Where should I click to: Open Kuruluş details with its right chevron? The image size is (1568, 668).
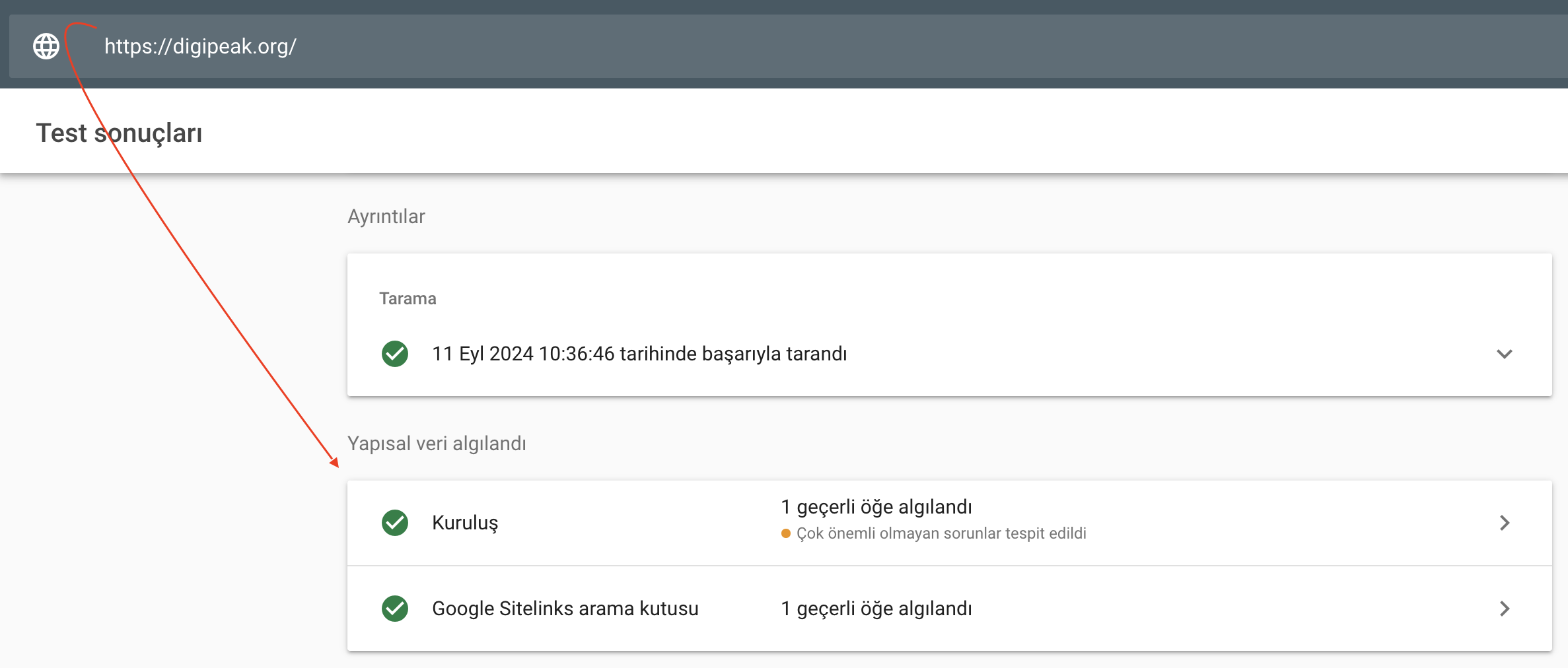[x=1505, y=523]
